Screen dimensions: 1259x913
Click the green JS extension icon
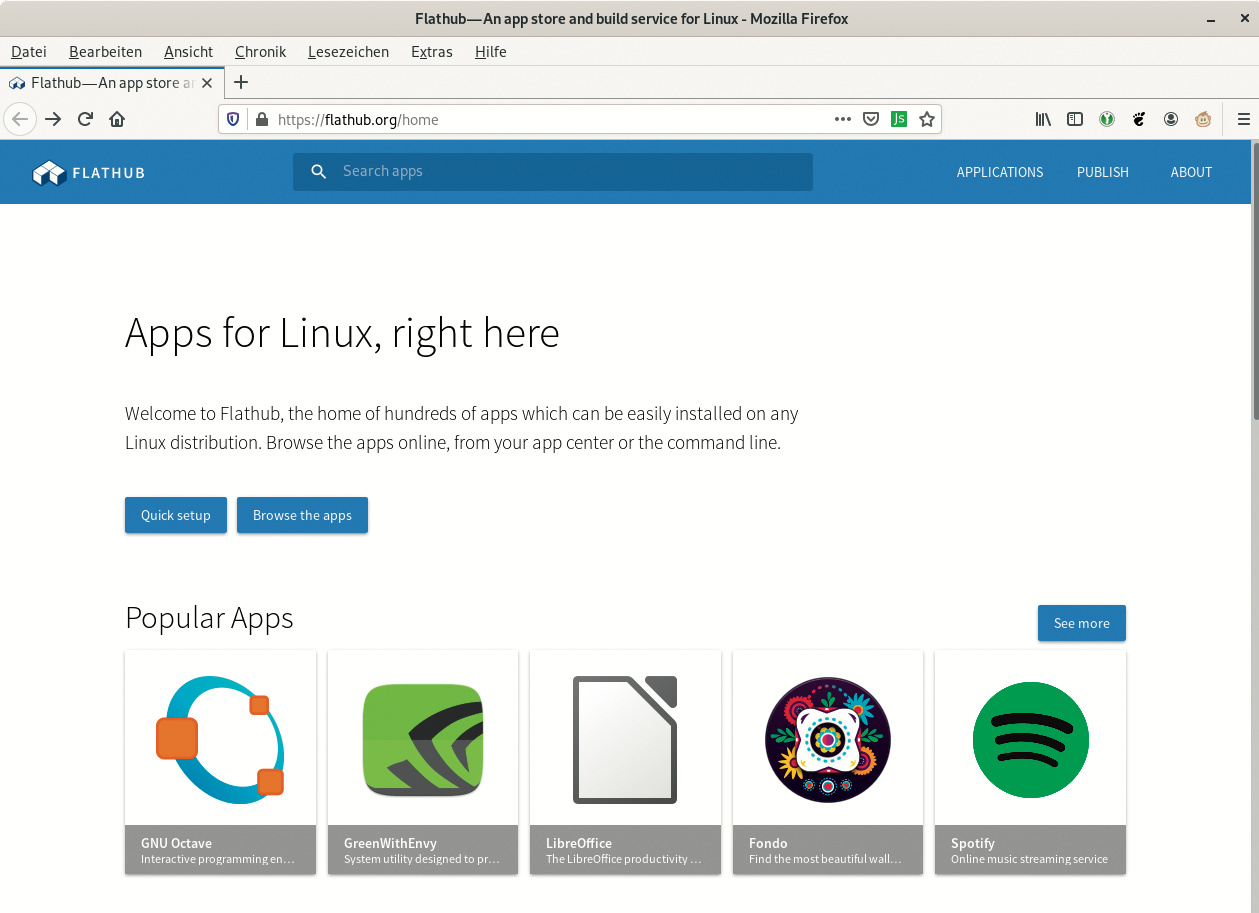[x=899, y=119]
